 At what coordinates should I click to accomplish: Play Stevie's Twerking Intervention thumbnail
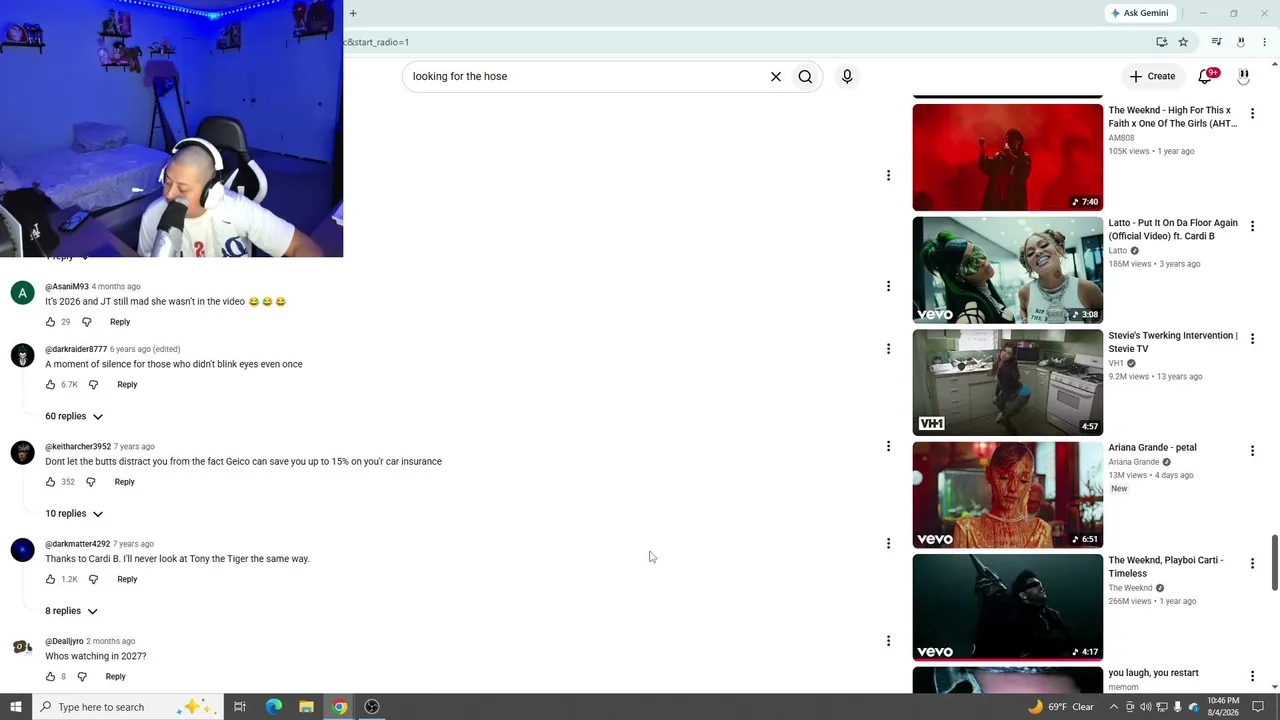[1007, 382]
